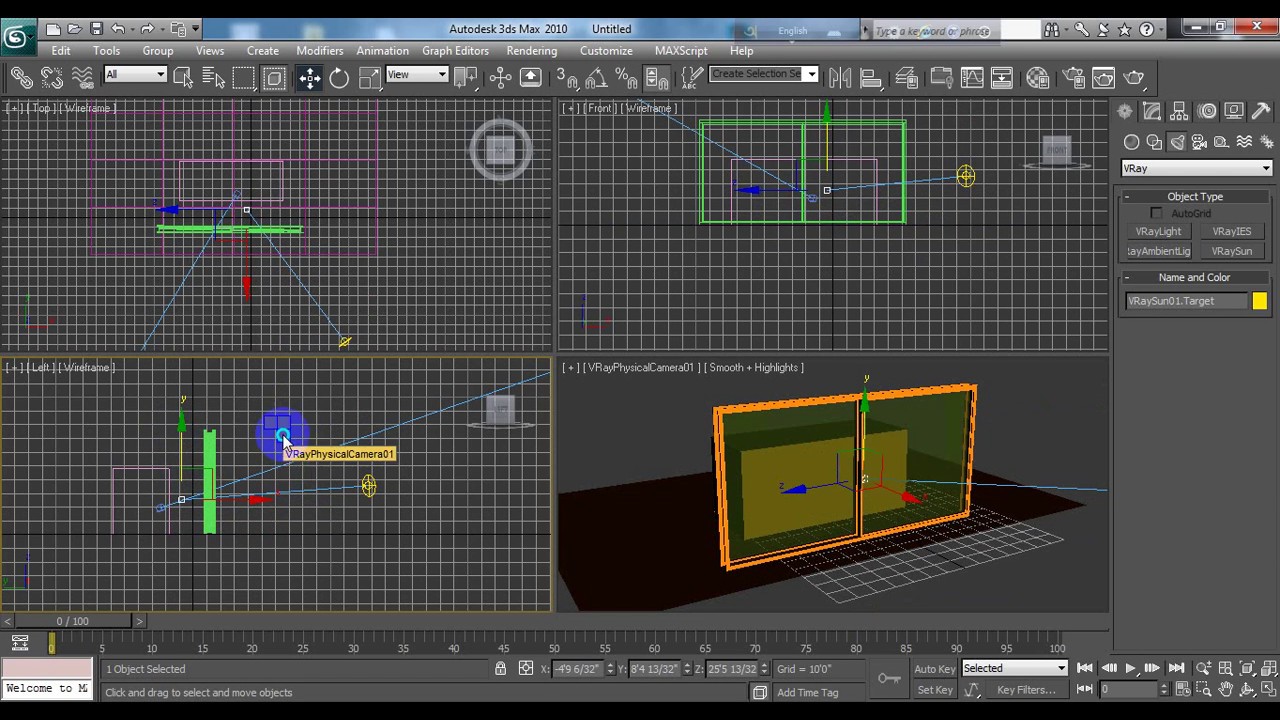Open the Modifiers menu
The height and width of the screenshot is (720, 1280).
pyautogui.click(x=320, y=50)
